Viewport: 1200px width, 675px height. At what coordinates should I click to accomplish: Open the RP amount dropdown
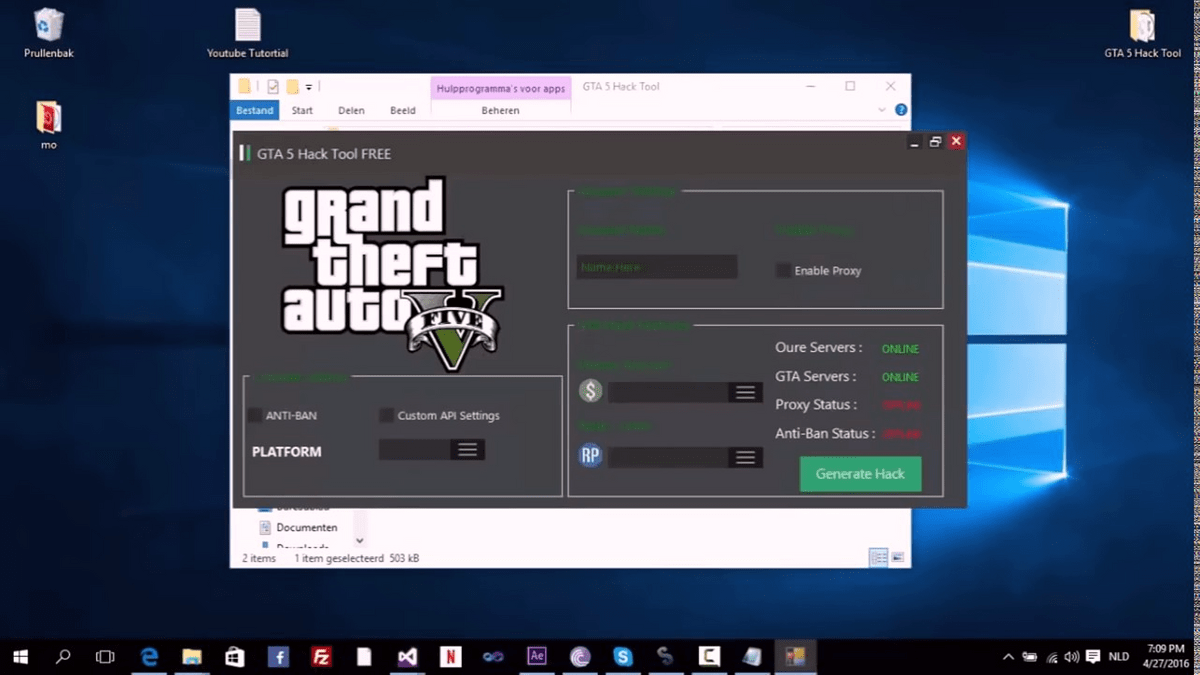click(x=685, y=457)
